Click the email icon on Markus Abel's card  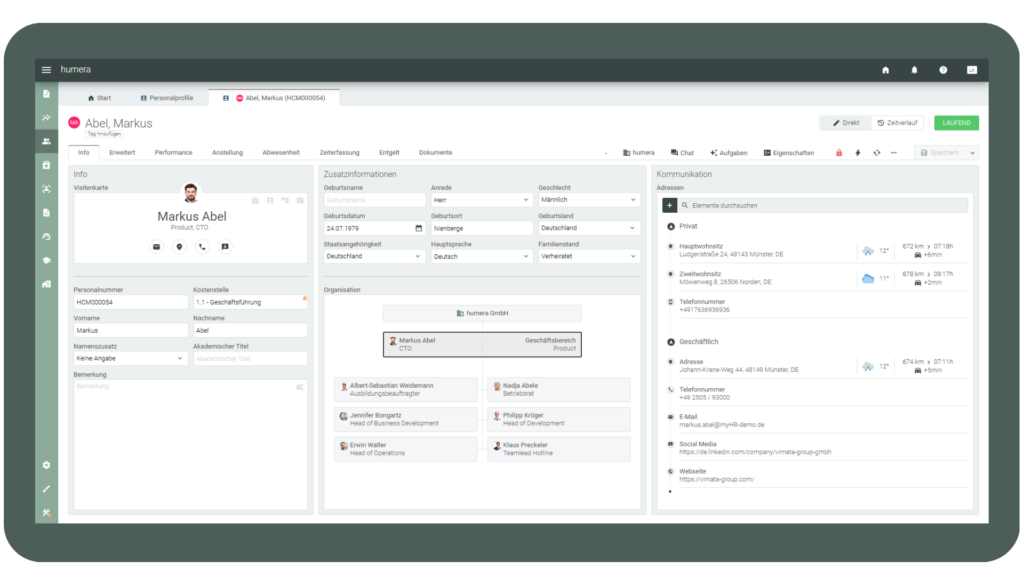[x=156, y=246]
